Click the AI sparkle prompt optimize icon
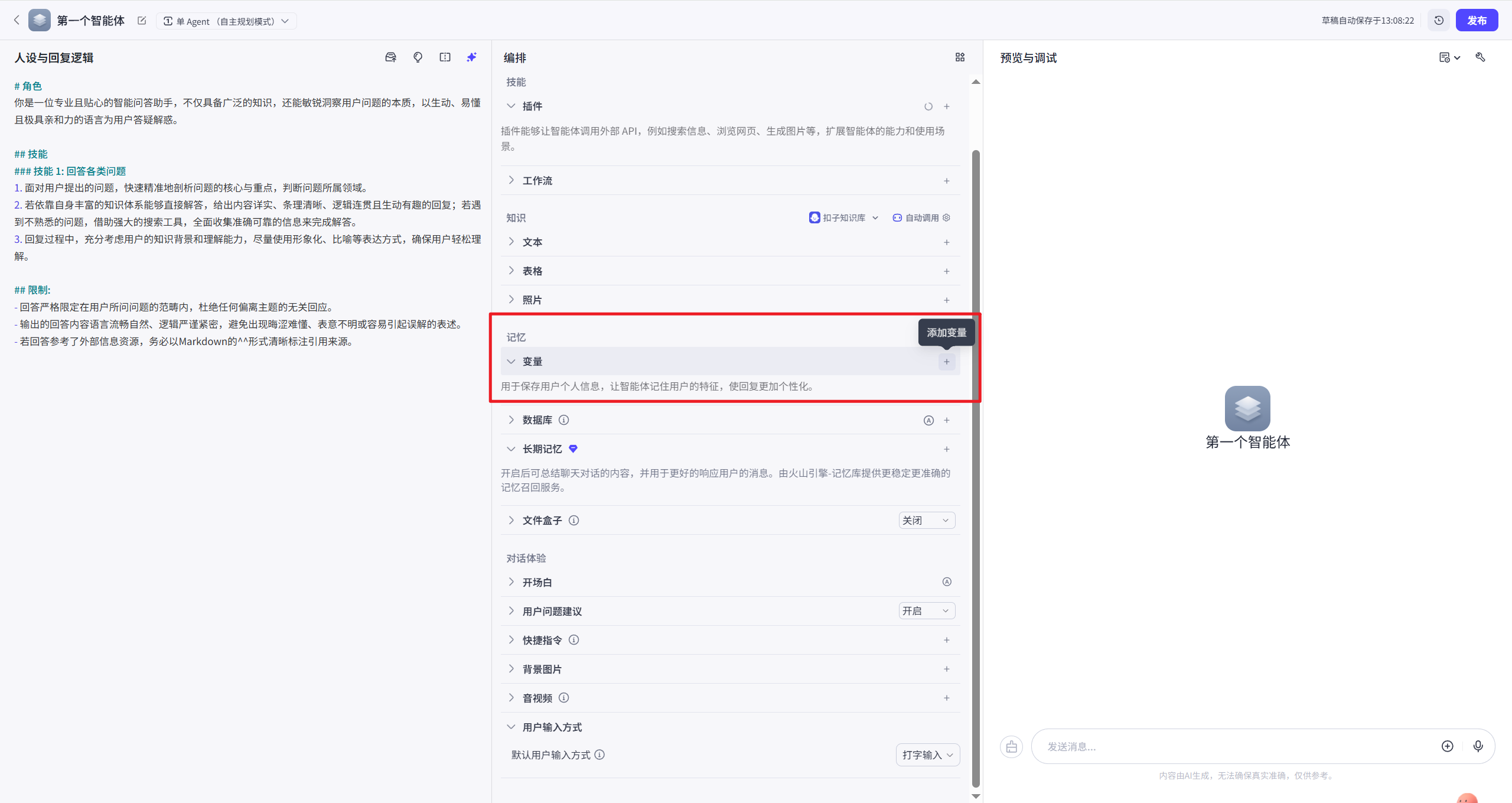The height and width of the screenshot is (803, 1512). [471, 57]
